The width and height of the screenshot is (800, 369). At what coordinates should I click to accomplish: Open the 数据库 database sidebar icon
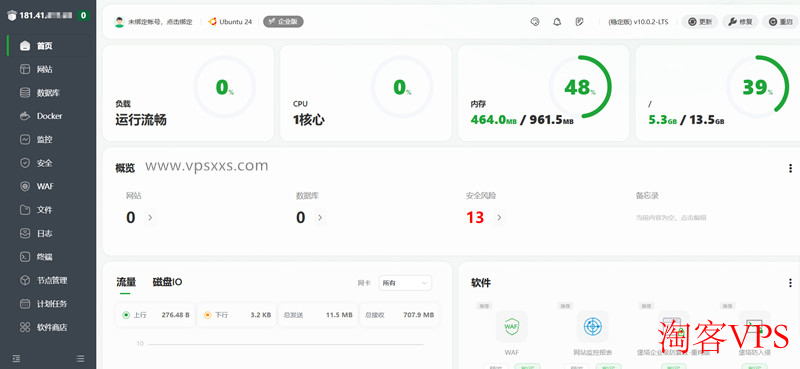point(25,93)
